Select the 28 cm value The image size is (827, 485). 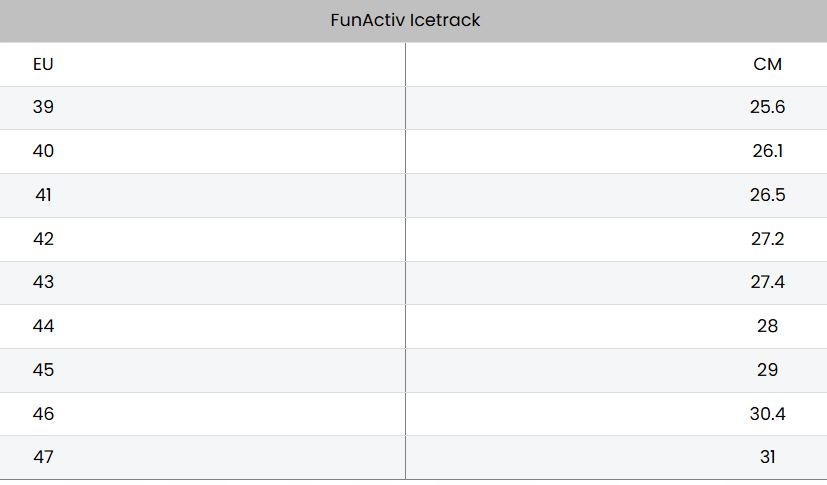click(x=767, y=326)
